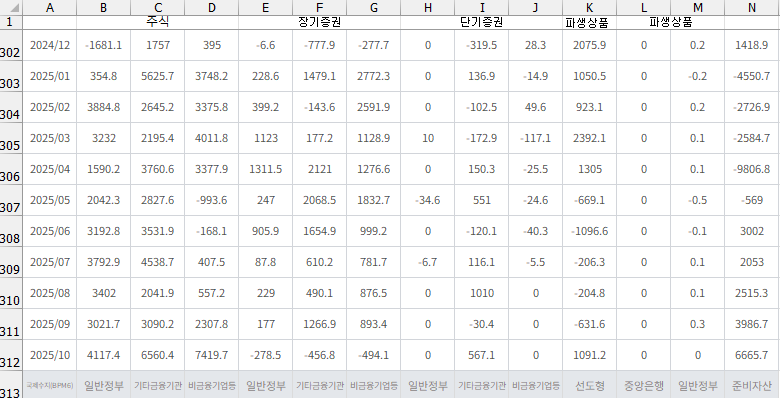Select the cell with value 2075.9
The height and width of the screenshot is (398, 780).
(589, 45)
